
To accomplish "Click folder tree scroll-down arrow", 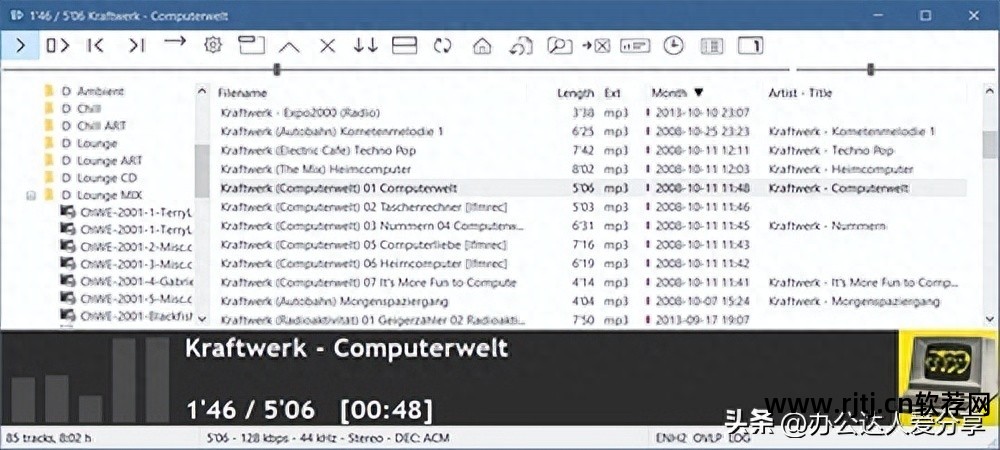I will click(202, 318).
